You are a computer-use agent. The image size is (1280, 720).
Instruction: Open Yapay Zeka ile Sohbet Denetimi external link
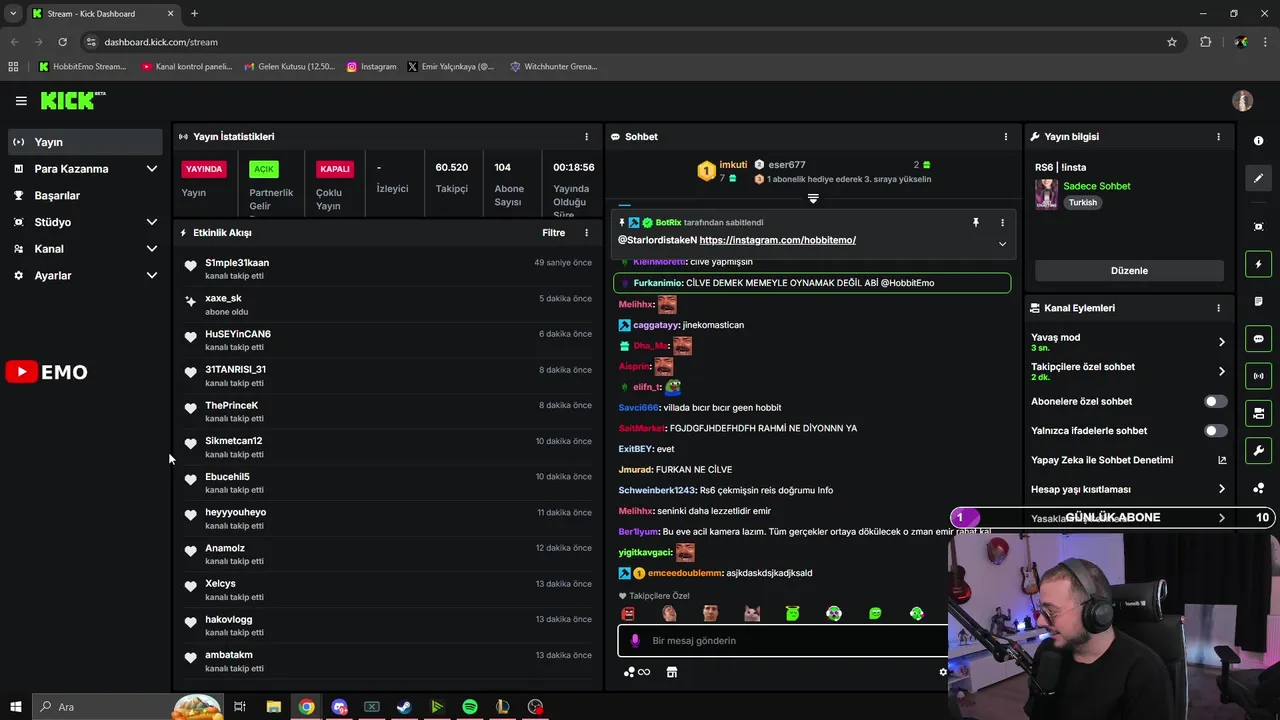(x=1222, y=460)
